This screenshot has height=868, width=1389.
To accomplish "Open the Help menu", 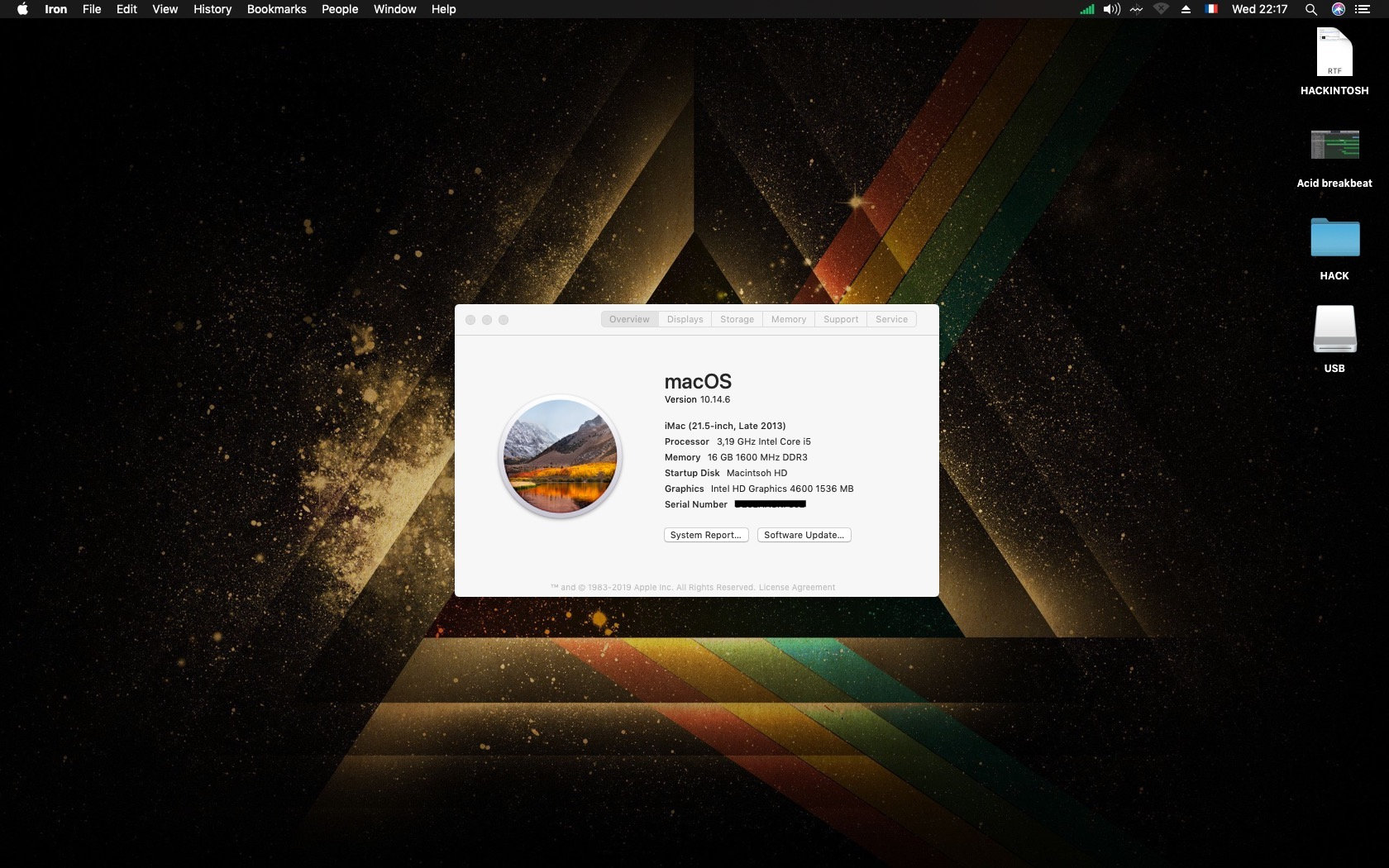I will 444,9.
